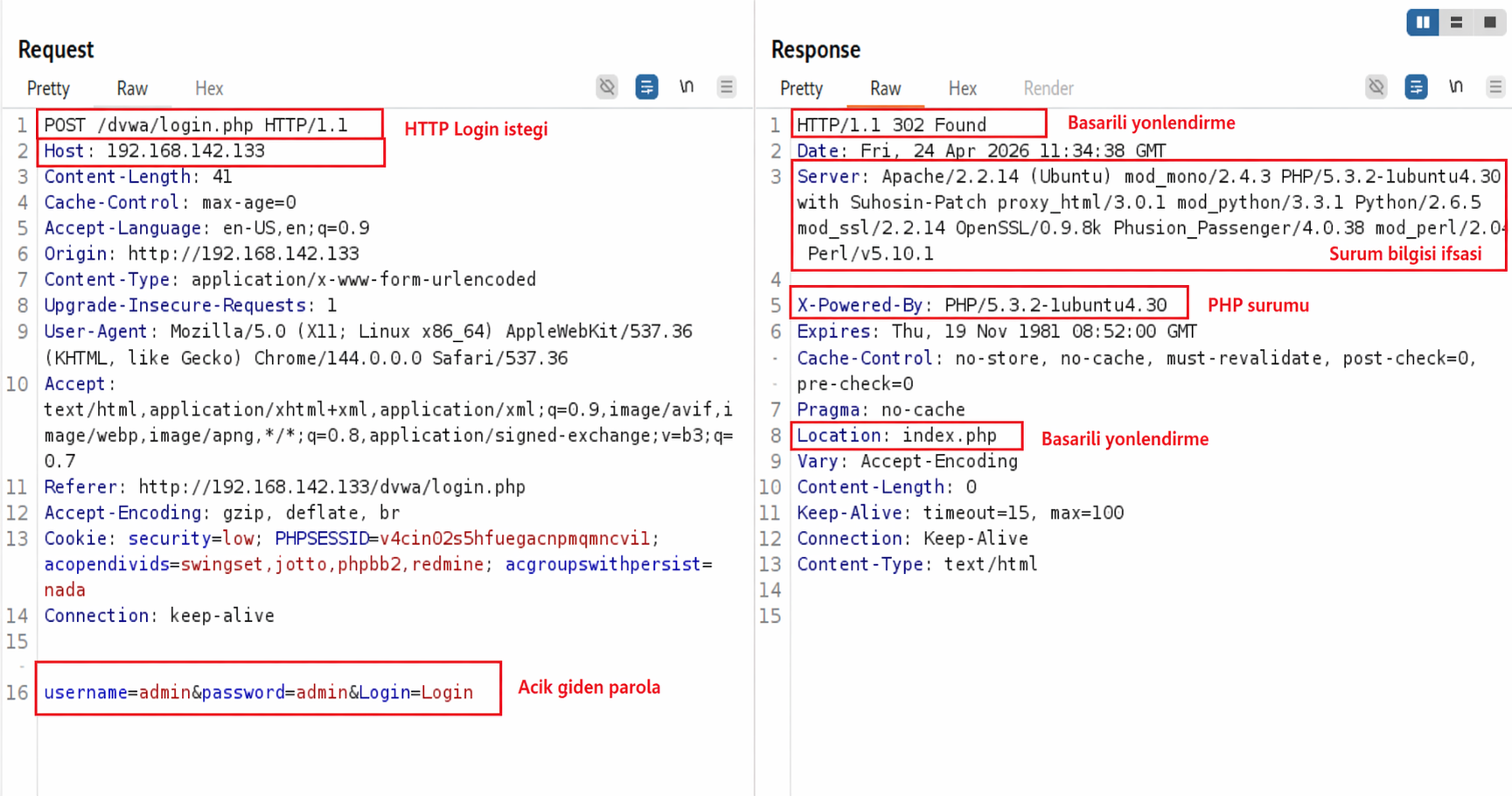This screenshot has height=796, width=1512.
Task: Click the Content-Type urlencoded header
Action: 290,280
